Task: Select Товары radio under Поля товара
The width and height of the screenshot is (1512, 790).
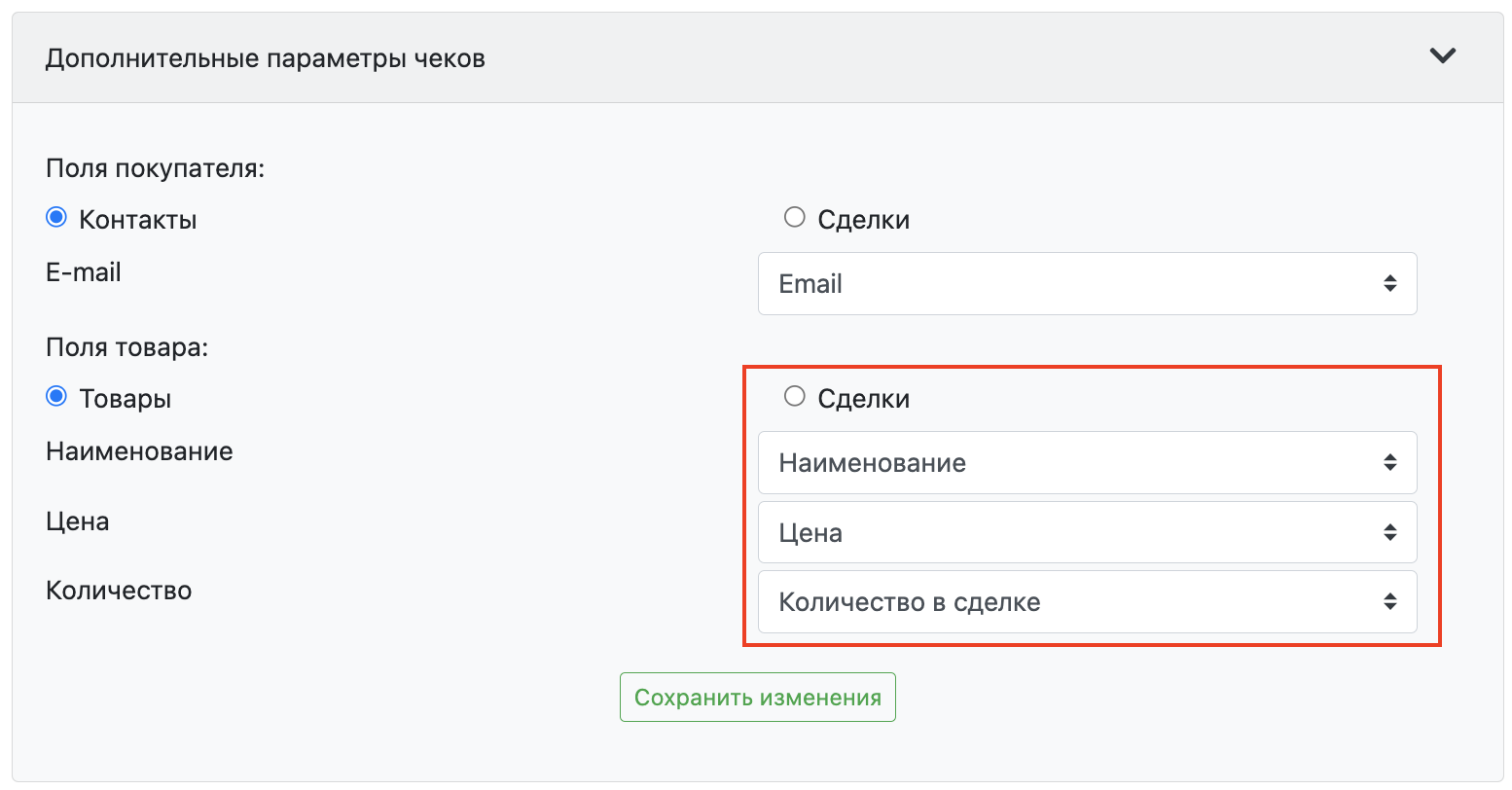Action: (56, 397)
